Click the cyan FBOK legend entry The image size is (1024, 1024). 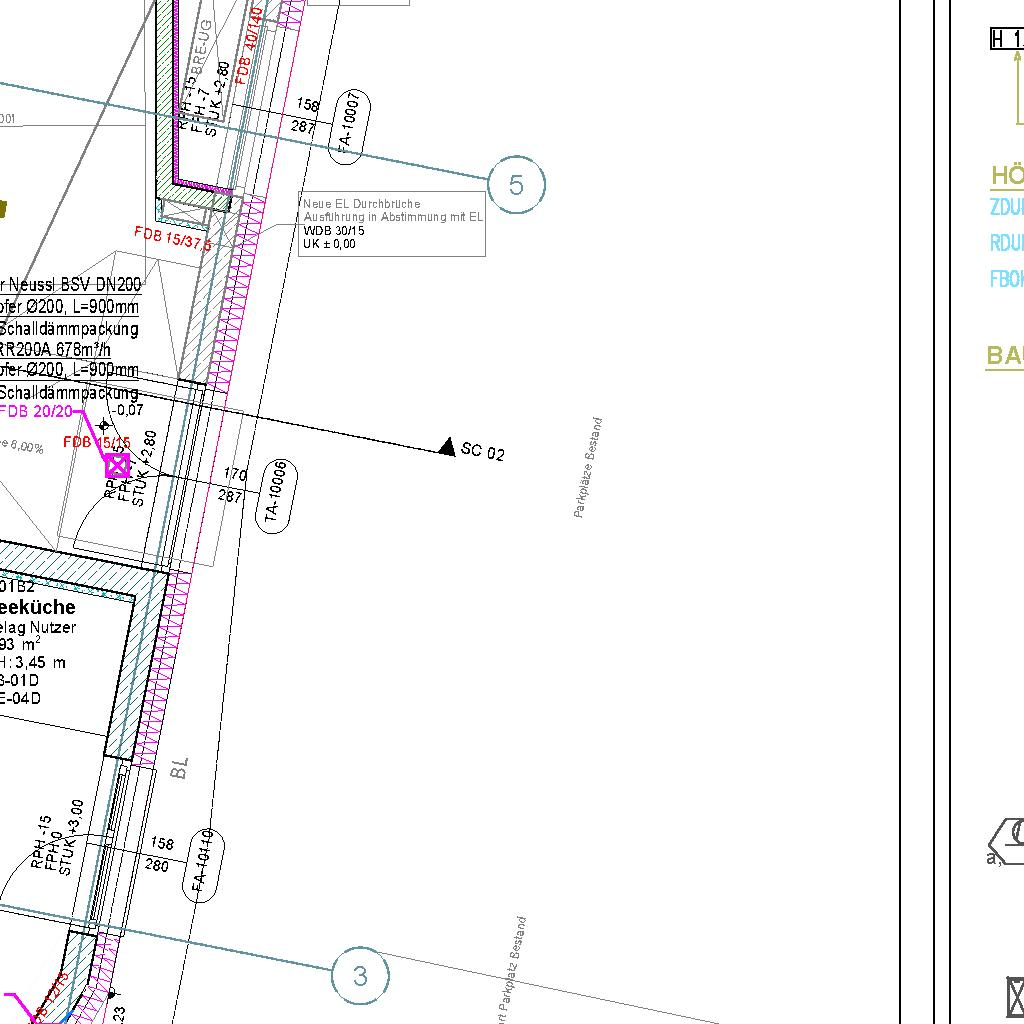(1006, 279)
